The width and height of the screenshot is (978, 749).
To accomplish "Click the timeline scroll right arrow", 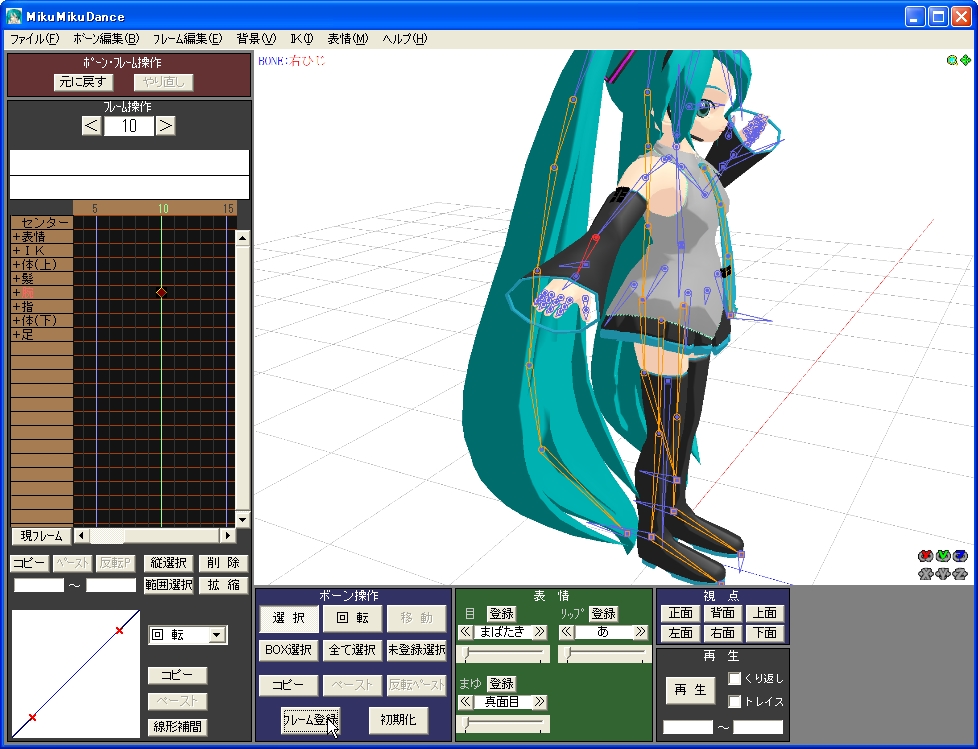I will (x=228, y=535).
